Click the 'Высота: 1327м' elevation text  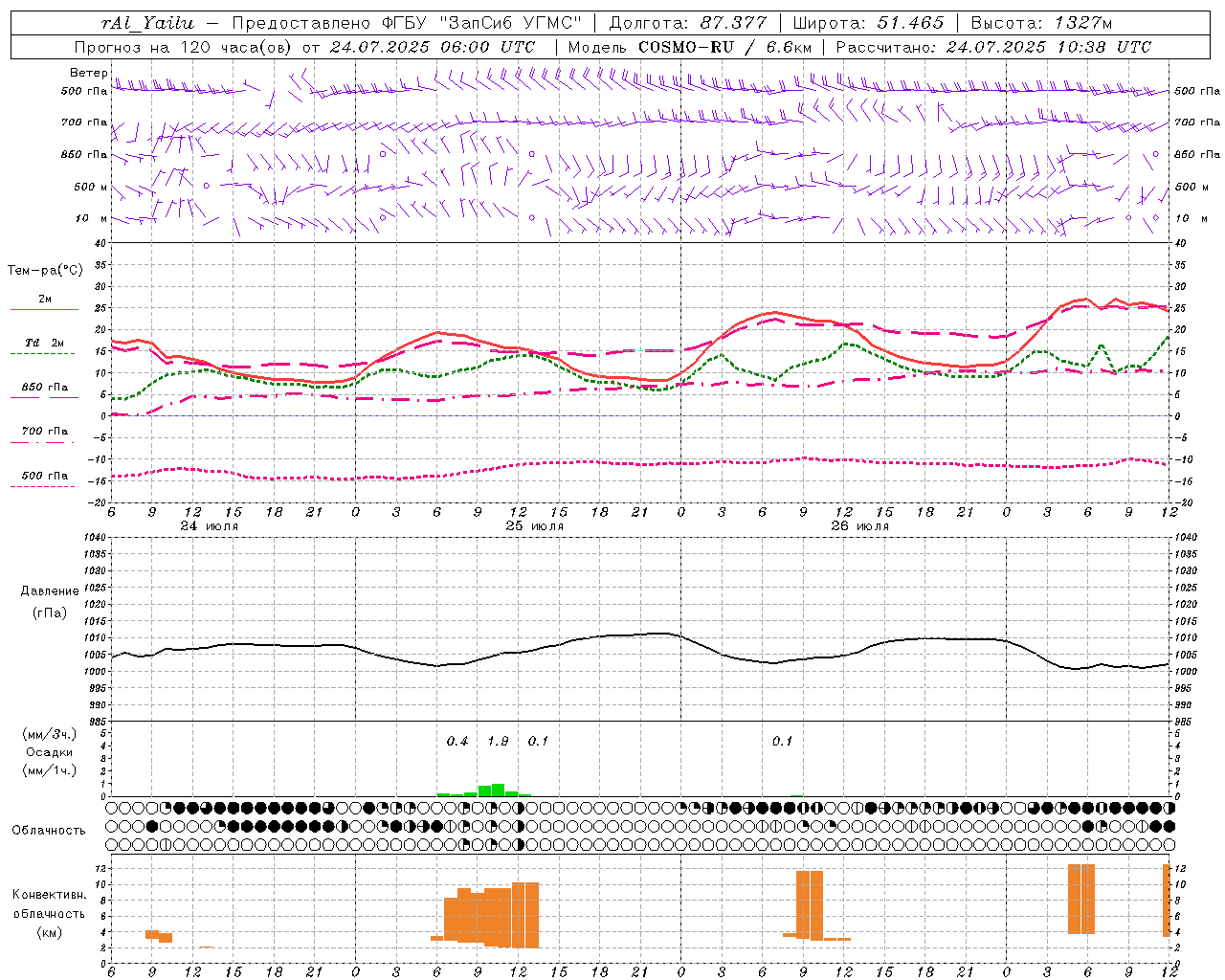[1041, 23]
